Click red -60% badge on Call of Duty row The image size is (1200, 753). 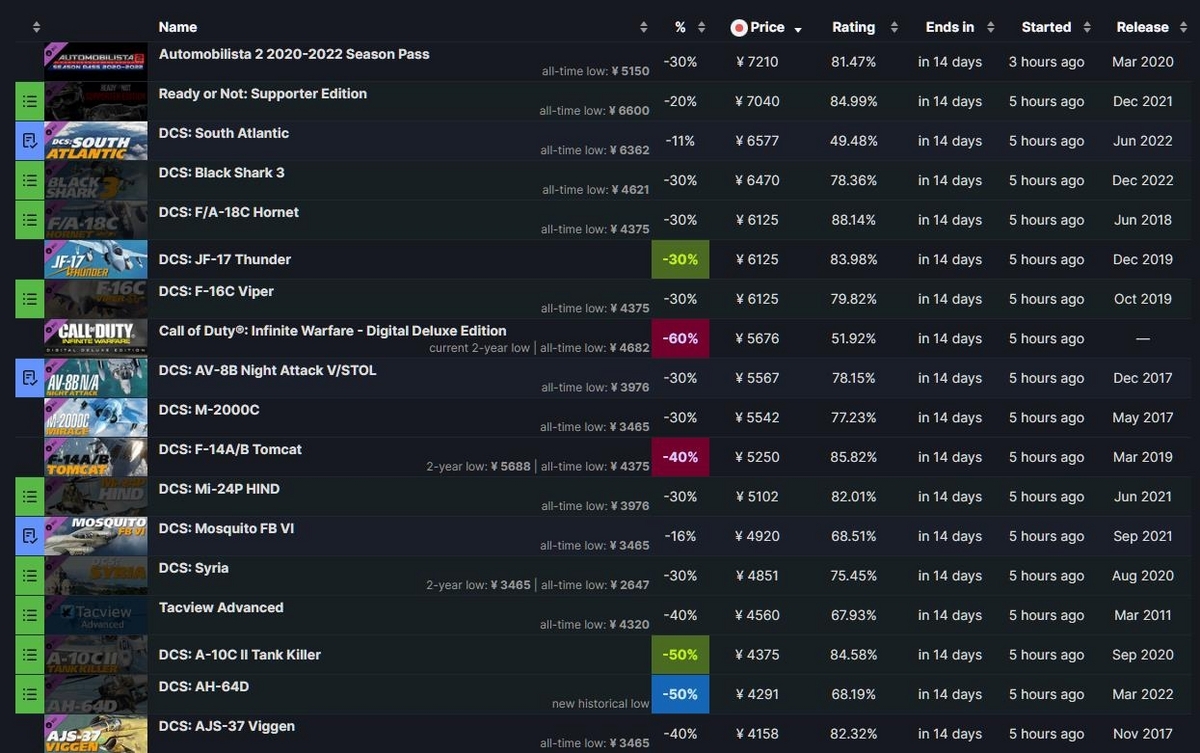(681, 338)
